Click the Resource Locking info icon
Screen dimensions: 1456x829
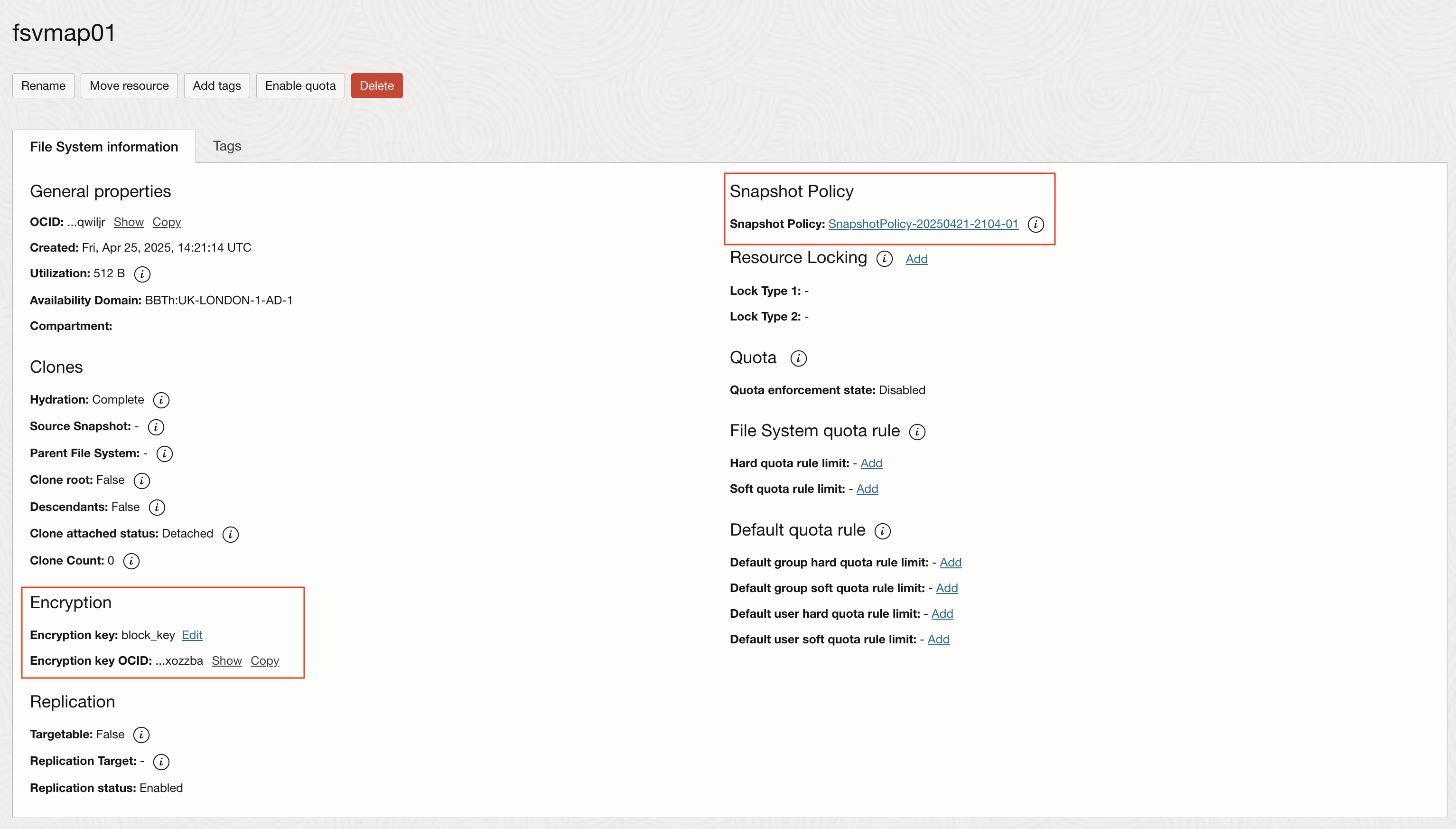[x=884, y=259]
